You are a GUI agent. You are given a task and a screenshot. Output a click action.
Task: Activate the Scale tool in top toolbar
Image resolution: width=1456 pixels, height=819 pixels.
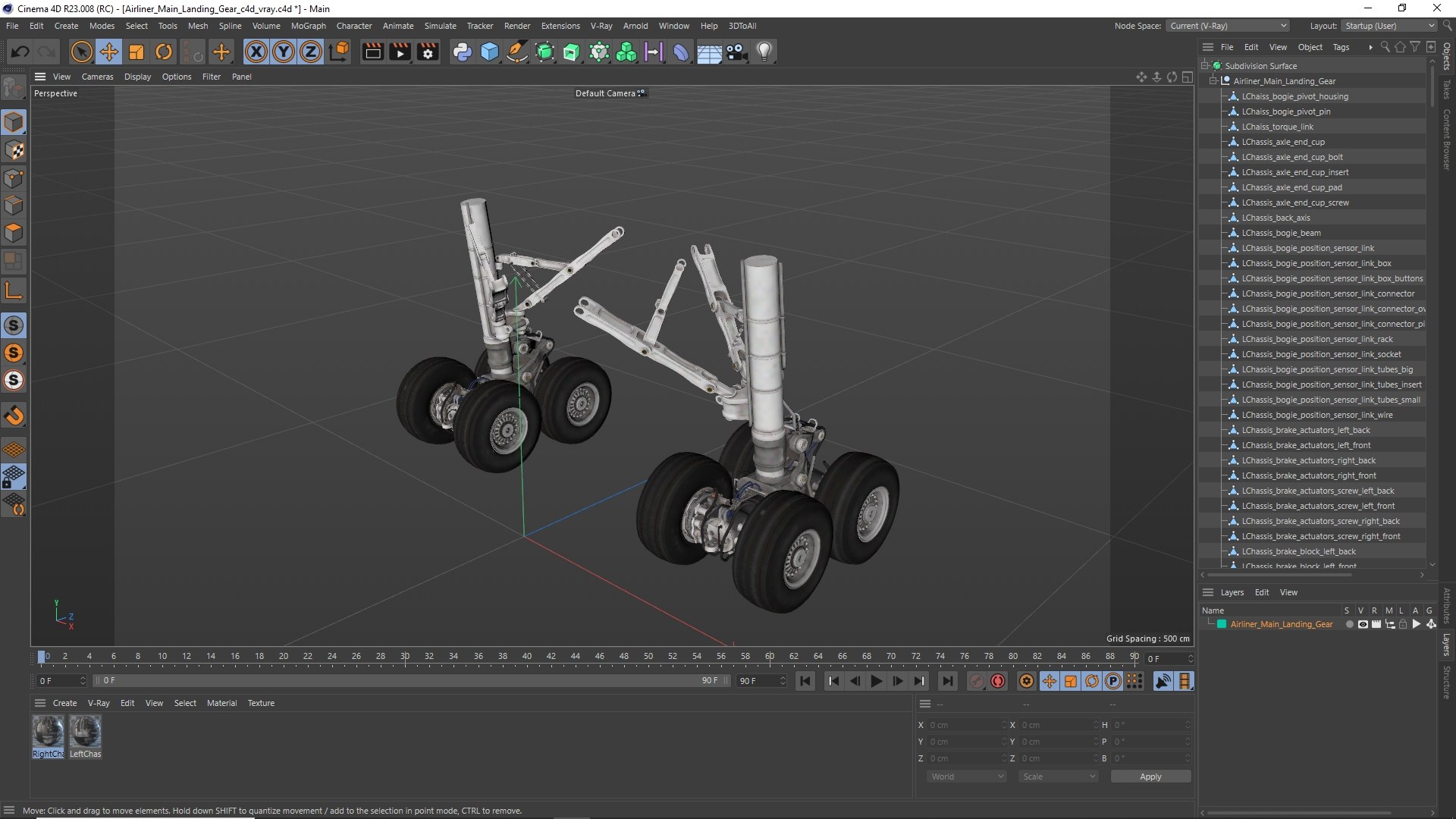pos(136,52)
